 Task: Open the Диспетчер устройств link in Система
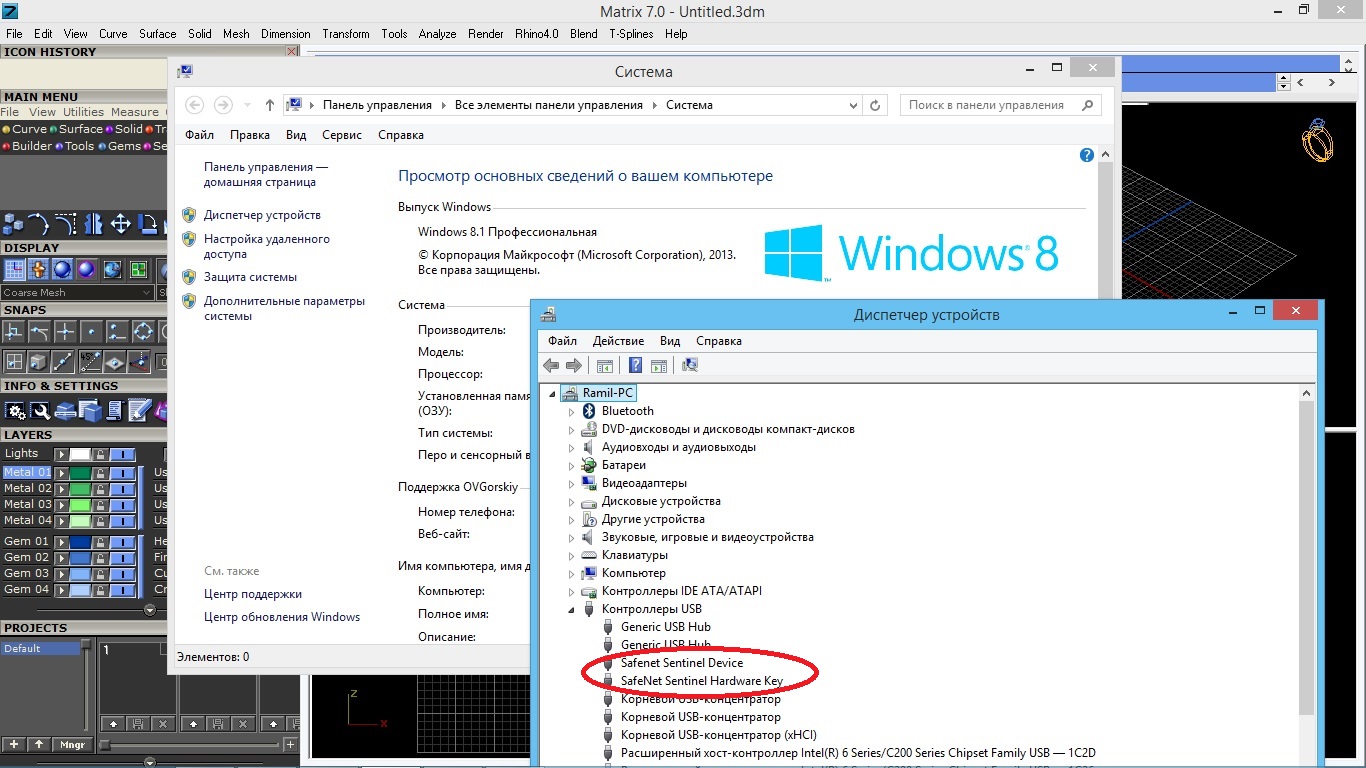[262, 215]
